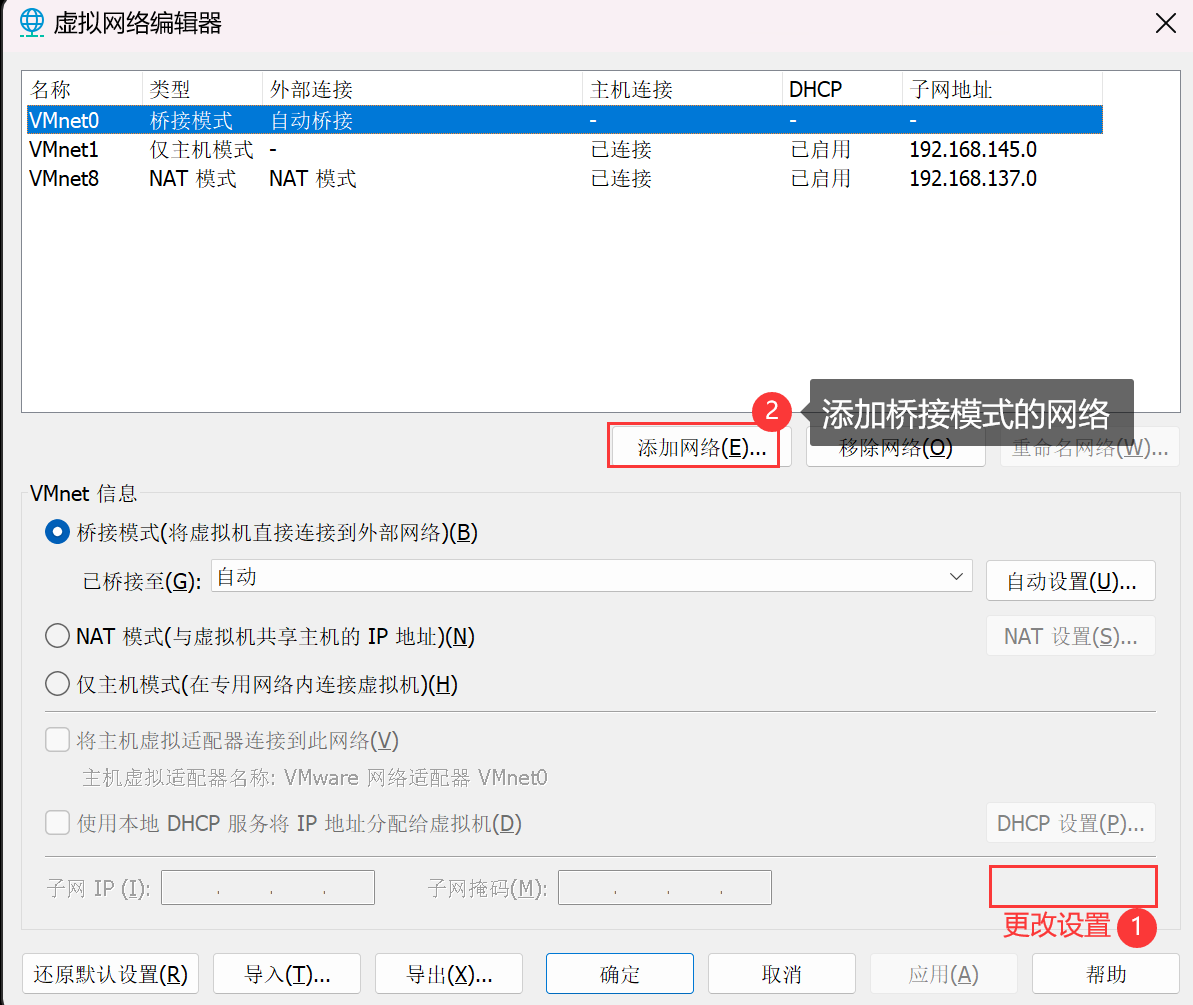Click the 添加网络(E)... button
This screenshot has width=1193, height=1005.
tap(701, 447)
